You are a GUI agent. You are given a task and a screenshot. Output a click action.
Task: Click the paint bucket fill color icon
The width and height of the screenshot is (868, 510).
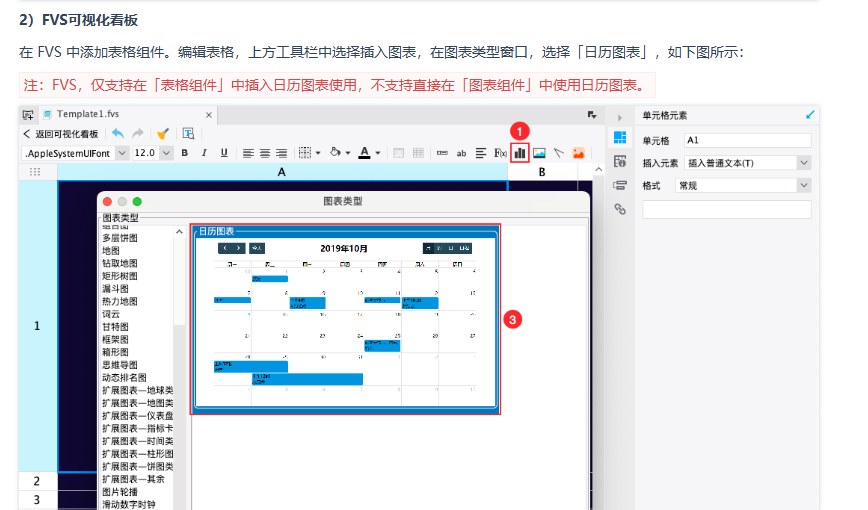coord(335,152)
